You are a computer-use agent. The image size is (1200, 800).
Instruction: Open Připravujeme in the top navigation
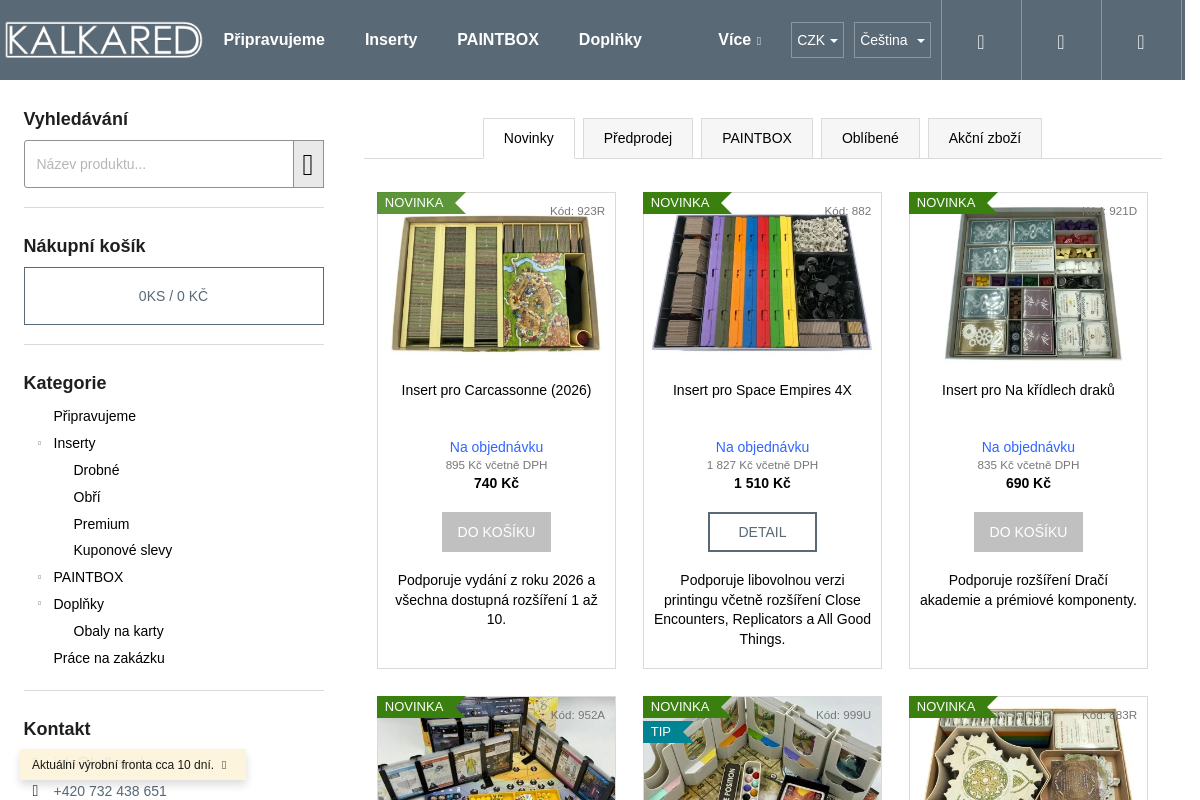274,40
